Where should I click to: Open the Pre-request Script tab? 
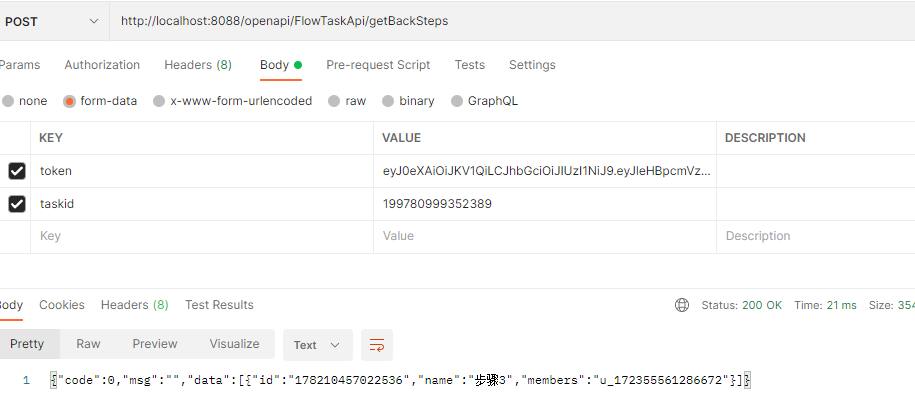click(x=378, y=65)
